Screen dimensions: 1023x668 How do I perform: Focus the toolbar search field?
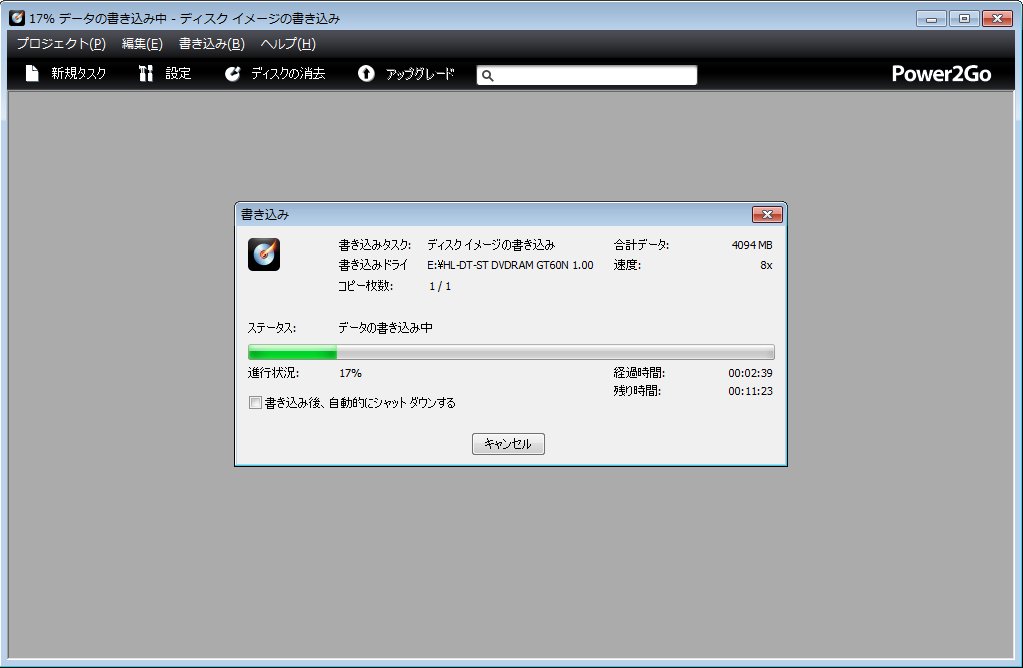[x=587, y=75]
